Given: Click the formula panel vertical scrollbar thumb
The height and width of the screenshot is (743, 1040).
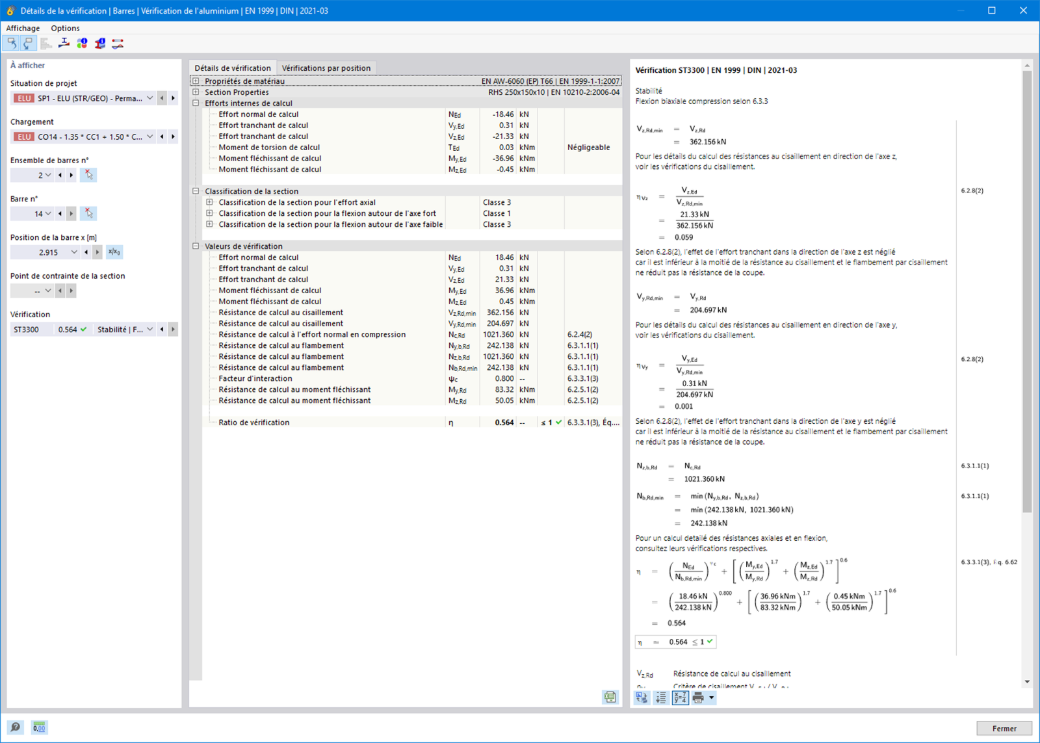Looking at the screenshot, I should pyautogui.click(x=1027, y=291).
